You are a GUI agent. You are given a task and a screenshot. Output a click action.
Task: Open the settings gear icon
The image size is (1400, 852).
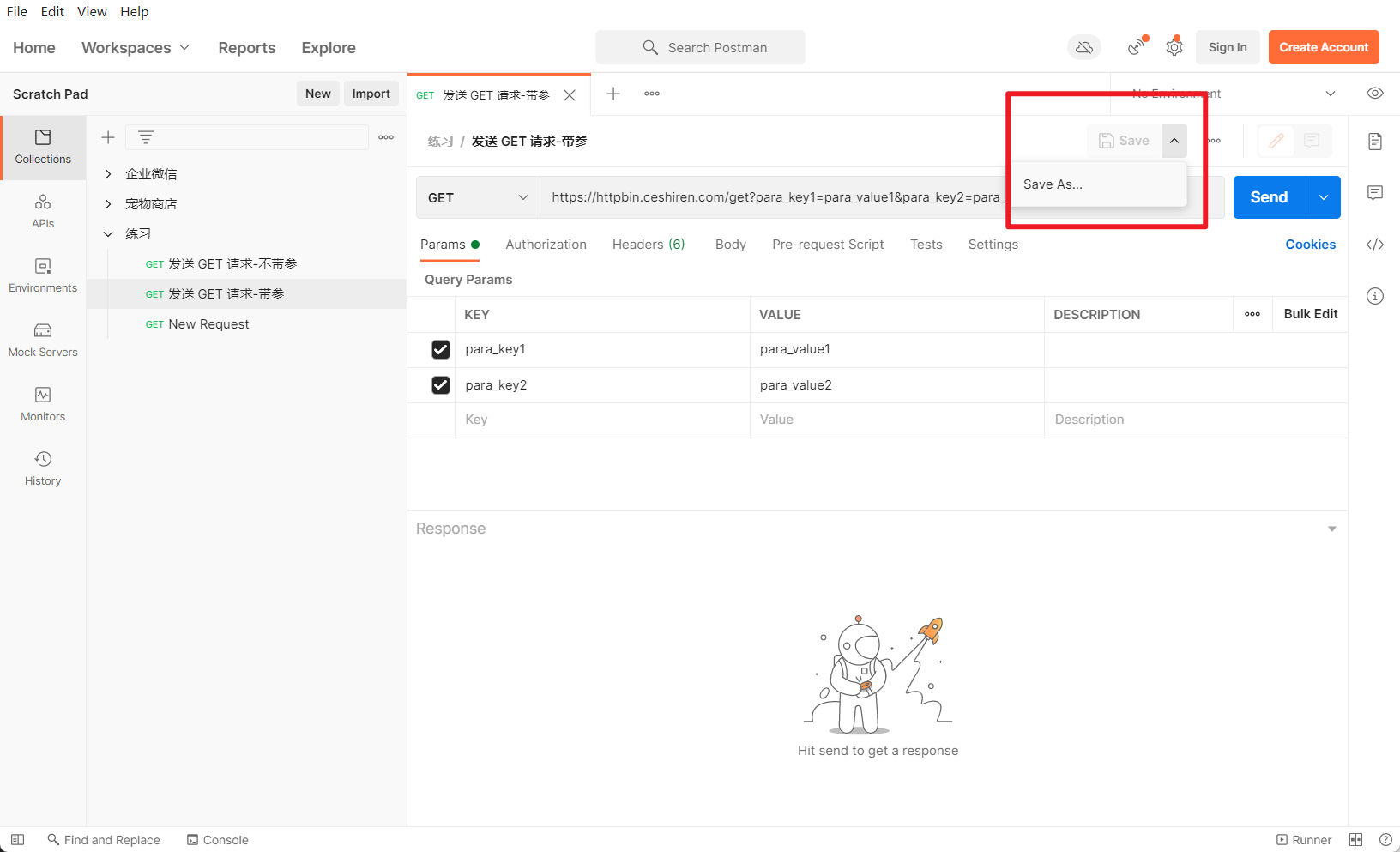tap(1174, 47)
